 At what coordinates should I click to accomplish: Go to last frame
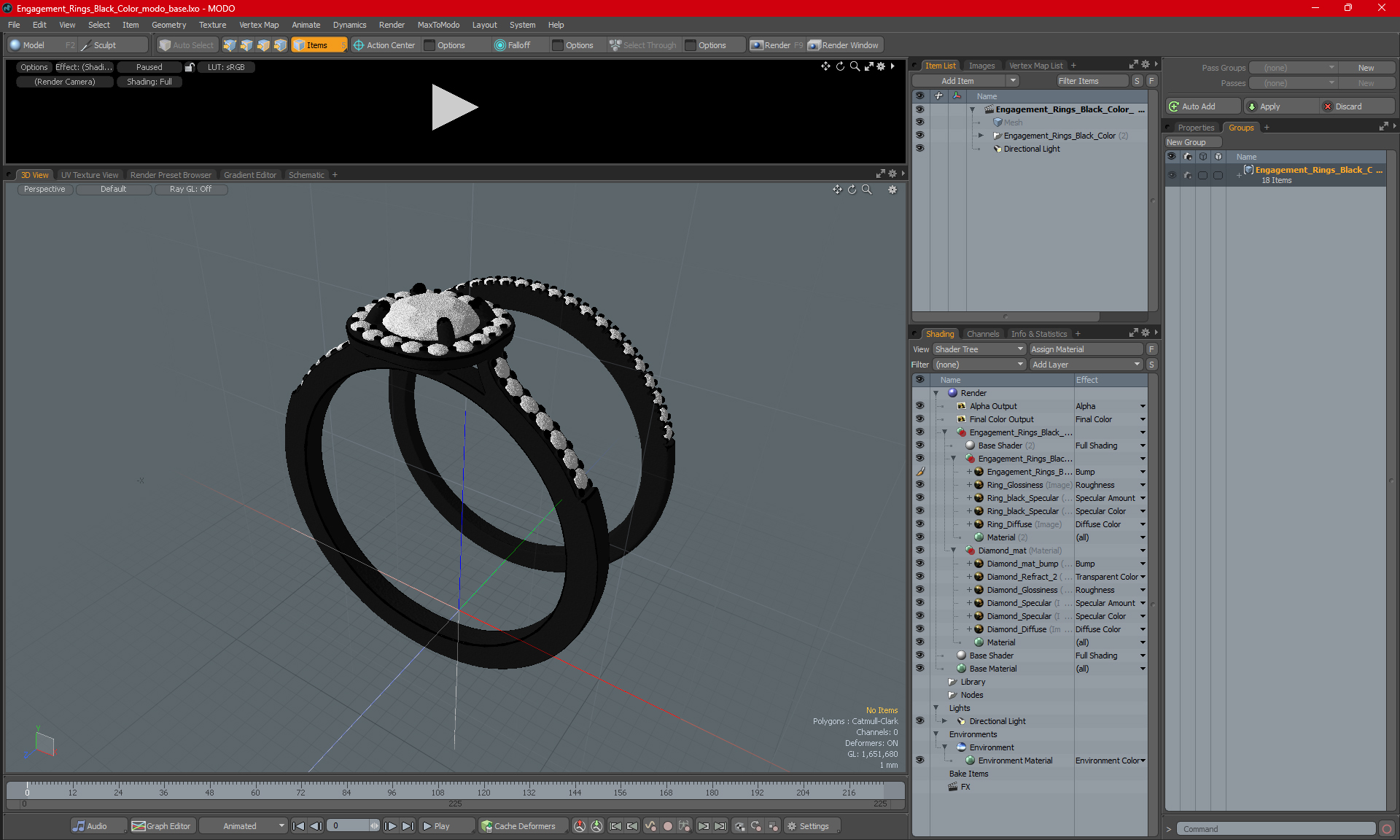coord(408,826)
